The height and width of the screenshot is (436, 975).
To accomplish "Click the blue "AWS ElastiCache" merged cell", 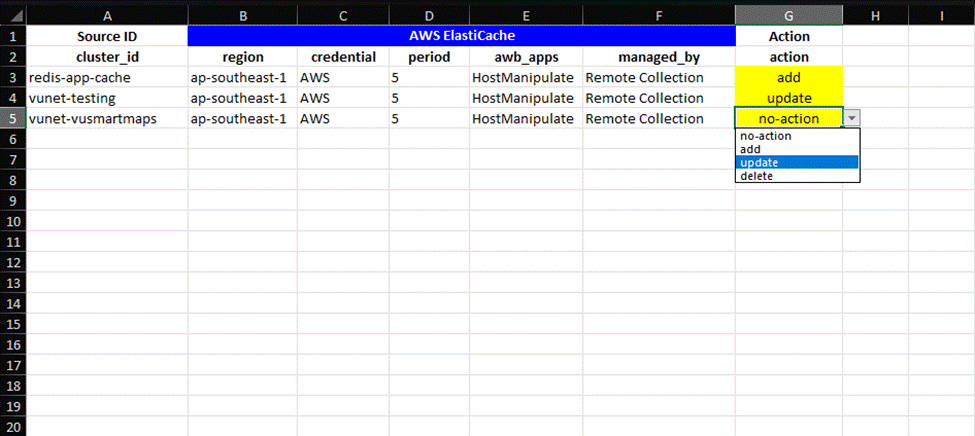I will click(461, 36).
